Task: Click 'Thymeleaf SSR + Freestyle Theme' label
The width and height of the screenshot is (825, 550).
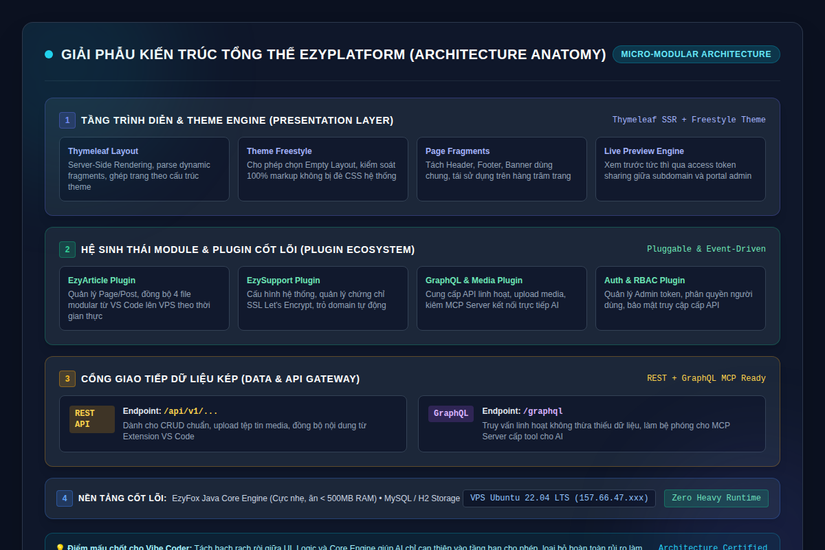Action: tap(689, 120)
